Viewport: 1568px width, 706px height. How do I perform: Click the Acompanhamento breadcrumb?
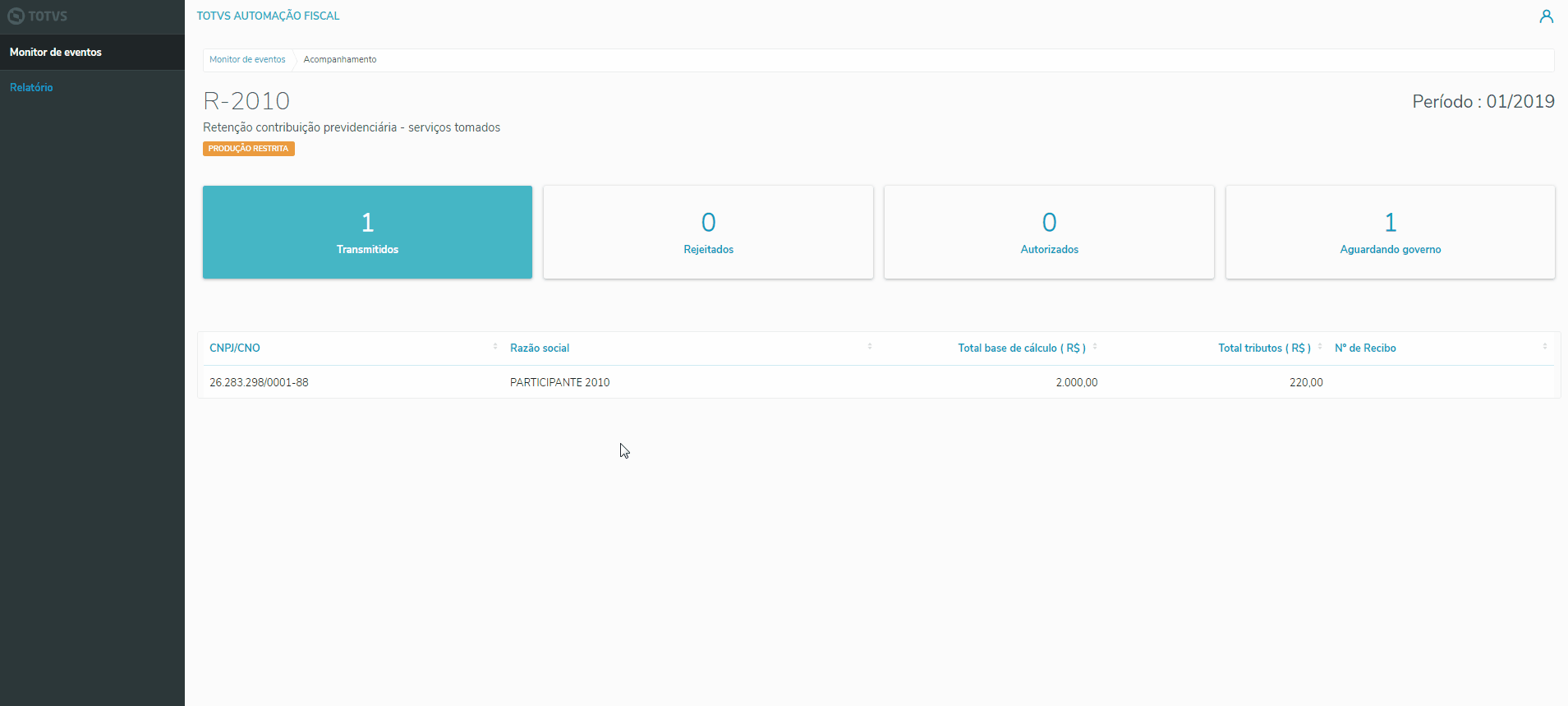340,59
